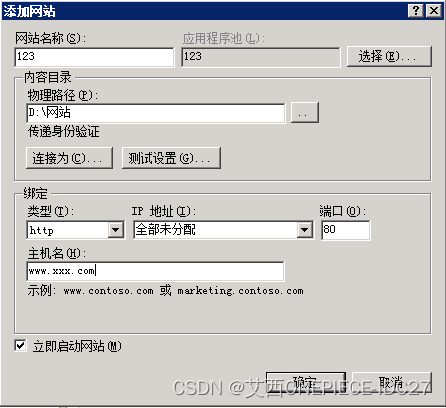Expand the IP 地址 dropdown arrow
The width and height of the screenshot is (446, 408).
click(304, 230)
